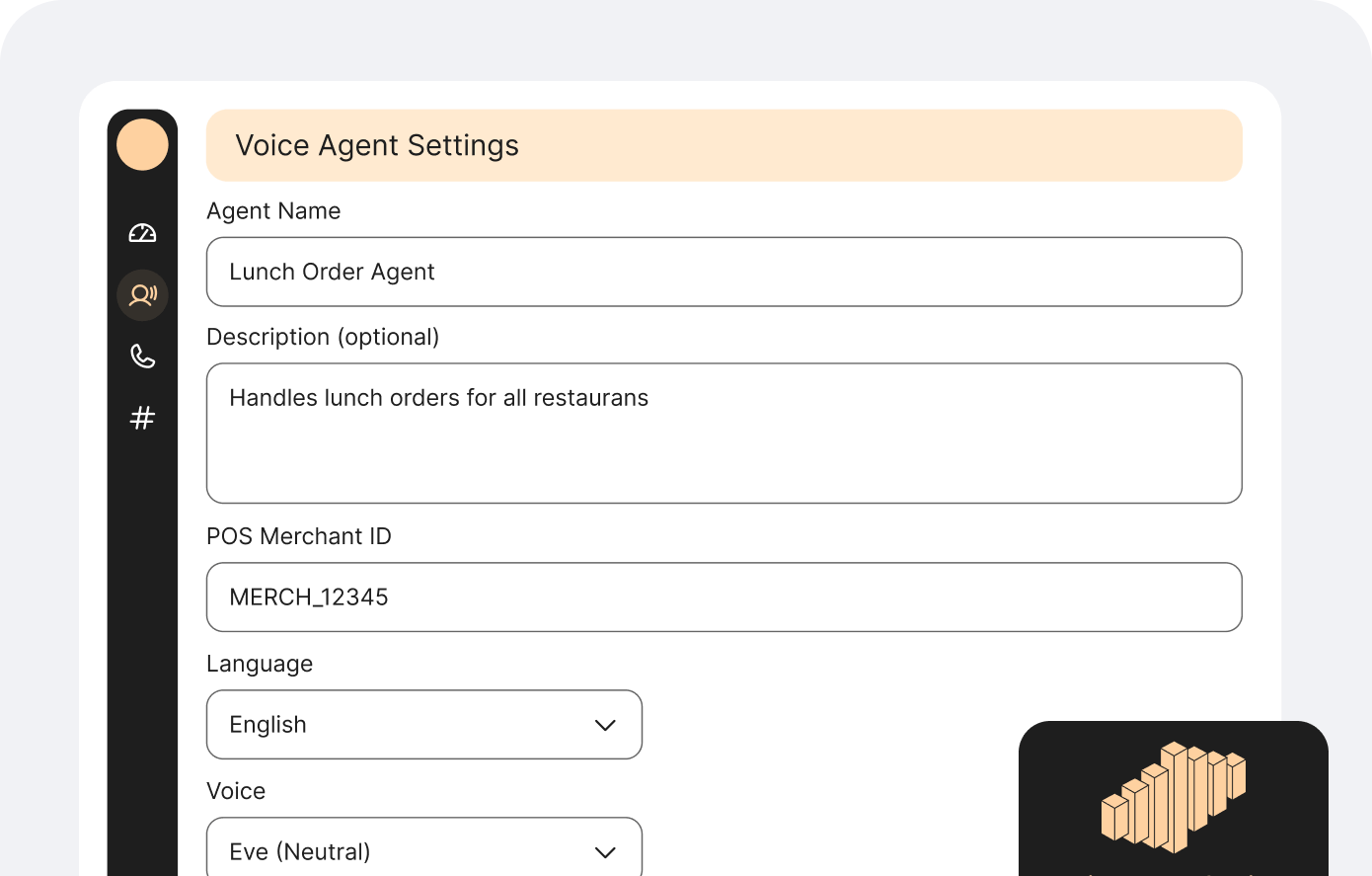Select the POS Merchant ID field
This screenshot has width=1372, height=876.
(724, 597)
